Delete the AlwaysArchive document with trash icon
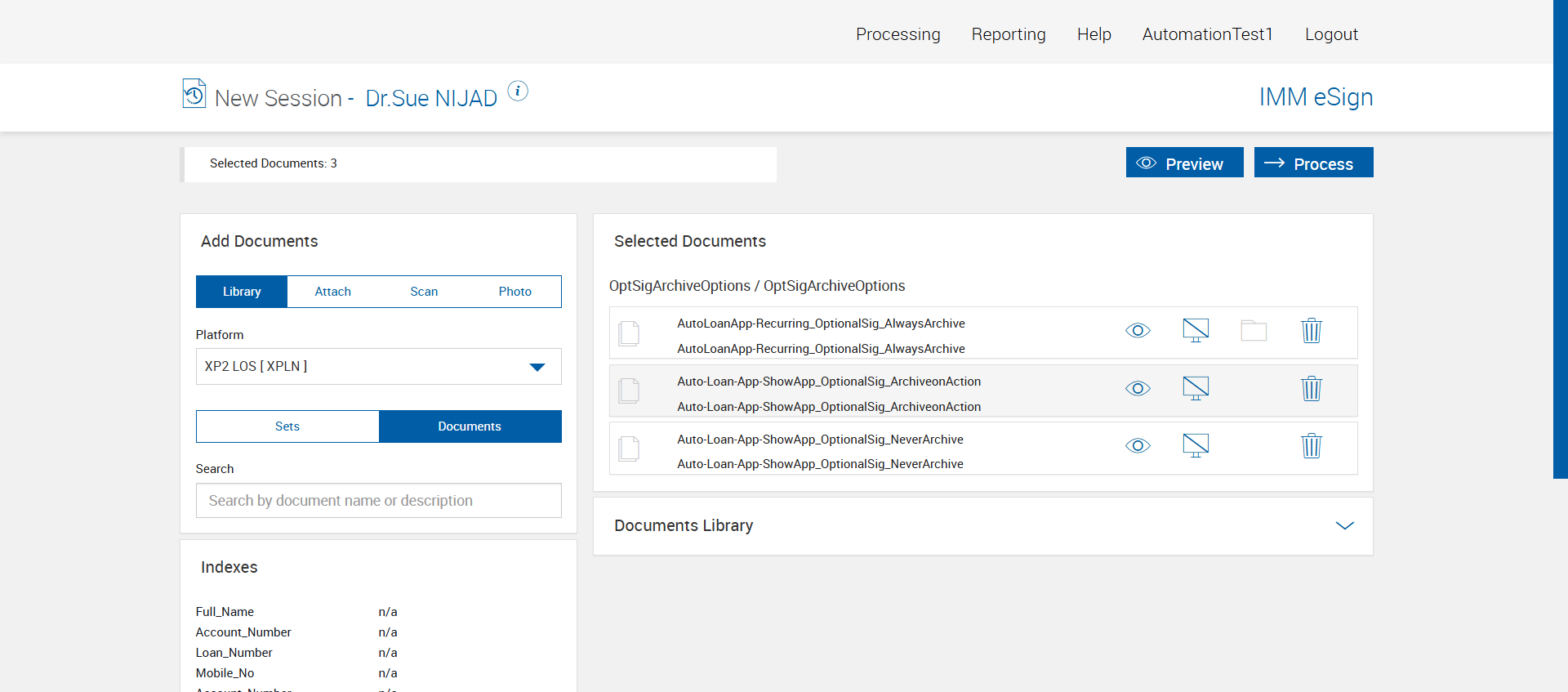The width and height of the screenshot is (1568, 692). (x=1311, y=331)
